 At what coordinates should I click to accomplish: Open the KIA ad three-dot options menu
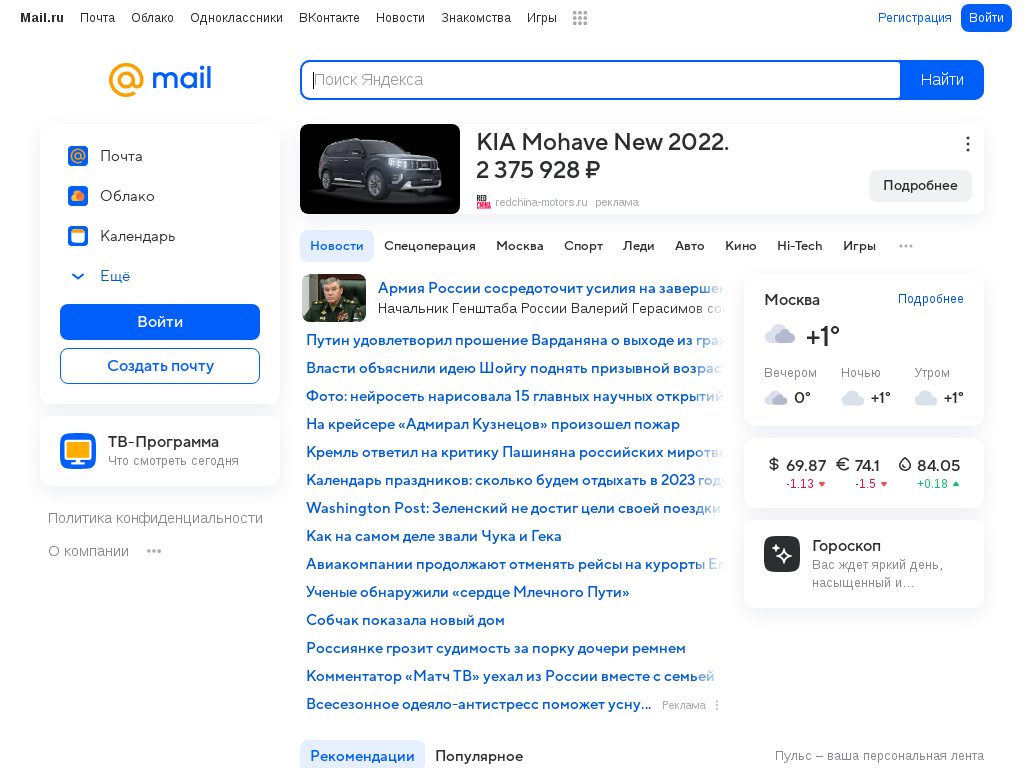coord(968,144)
